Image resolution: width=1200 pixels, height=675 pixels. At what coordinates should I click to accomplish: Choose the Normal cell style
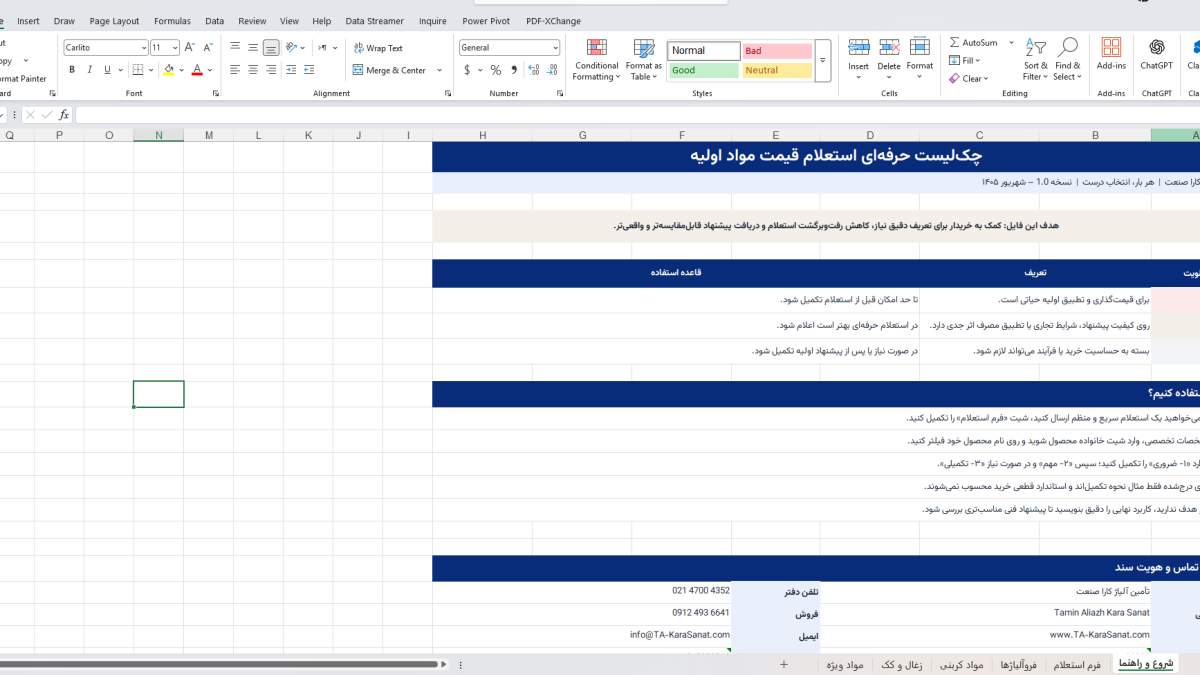(704, 50)
